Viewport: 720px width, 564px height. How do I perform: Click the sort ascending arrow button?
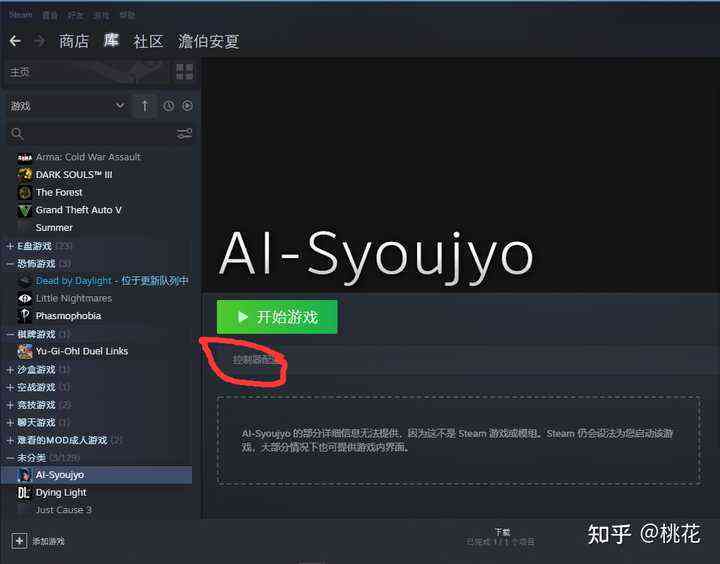[145, 106]
